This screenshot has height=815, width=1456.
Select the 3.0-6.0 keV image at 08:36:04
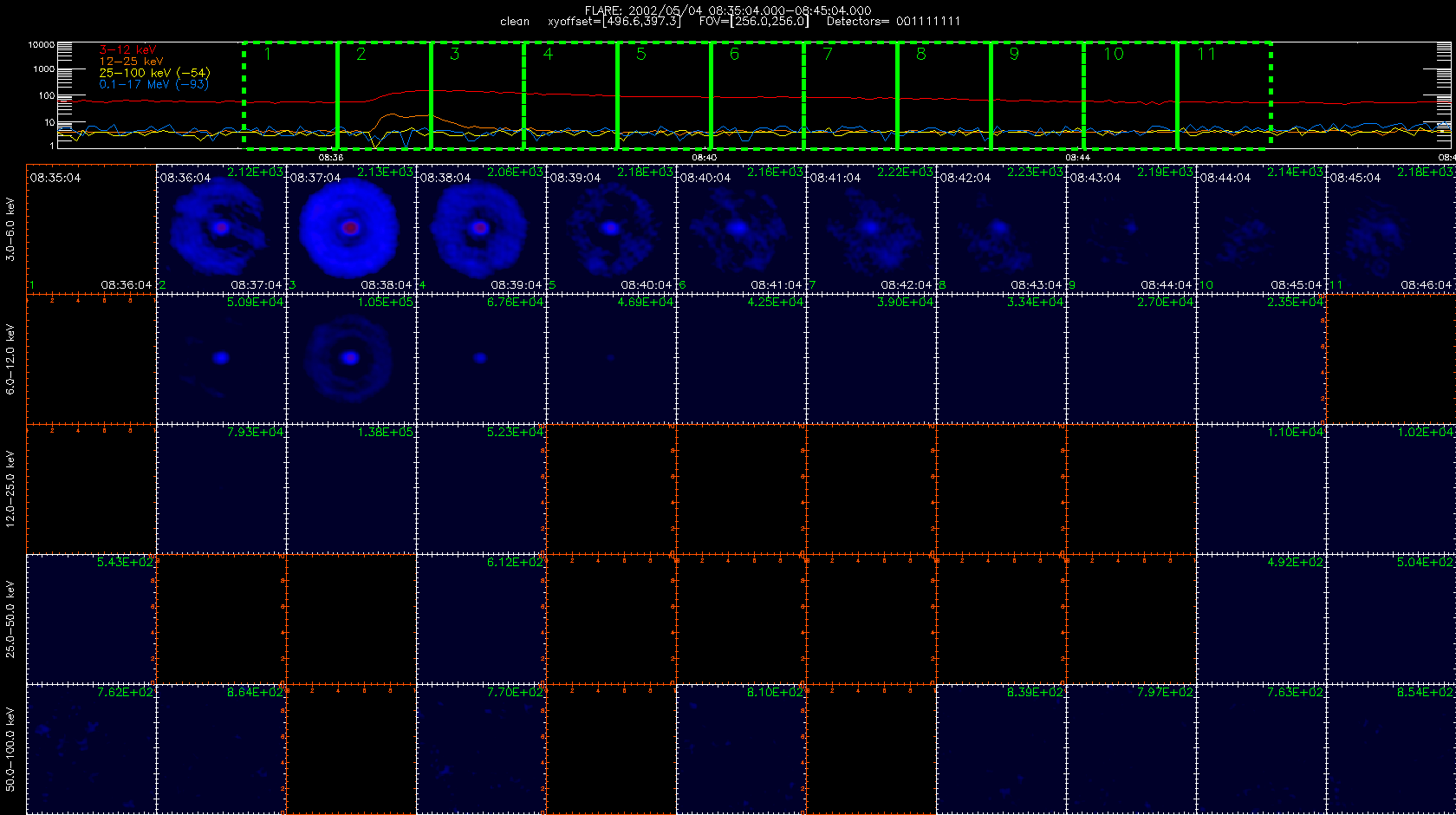221,228
